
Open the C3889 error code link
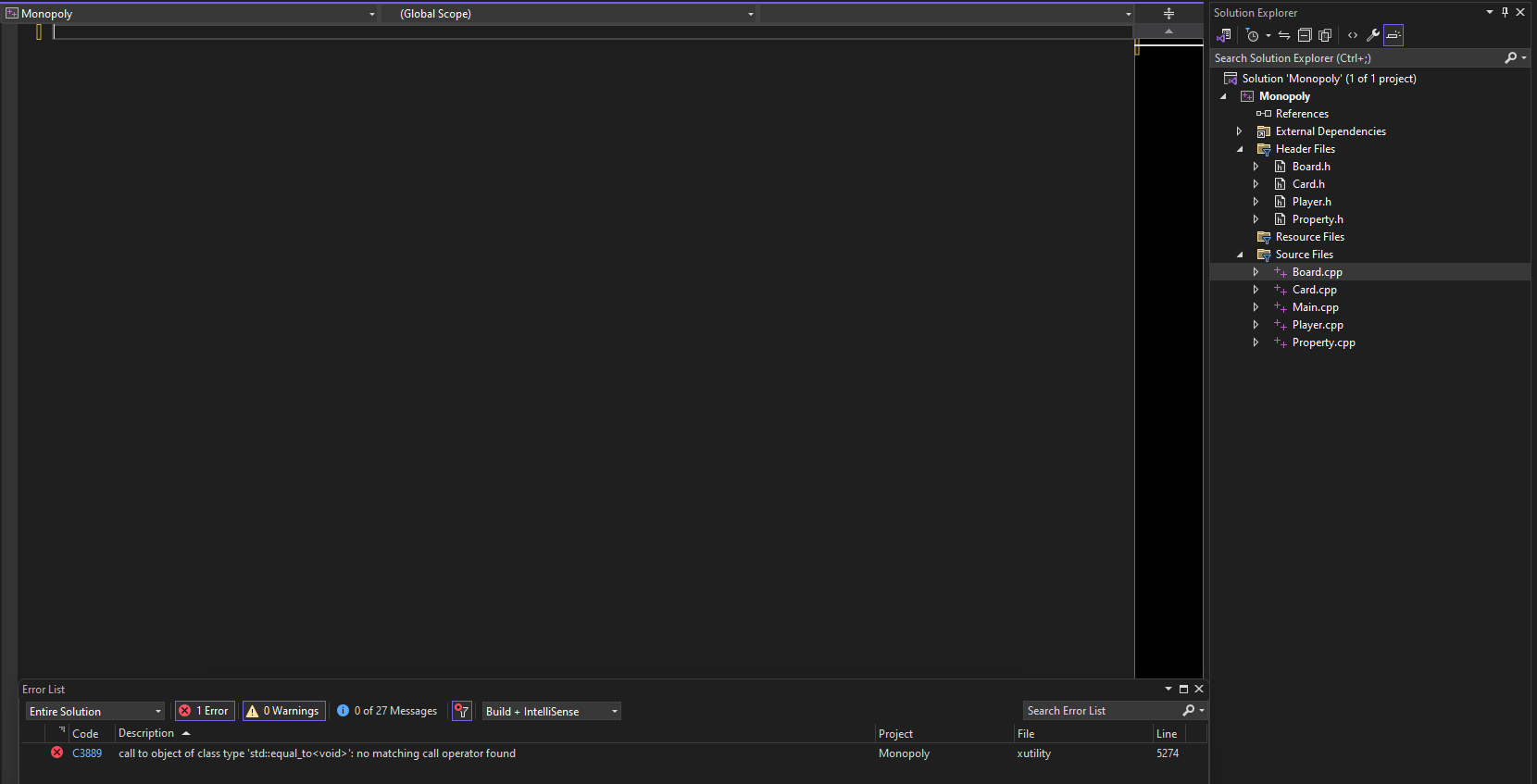(87, 753)
